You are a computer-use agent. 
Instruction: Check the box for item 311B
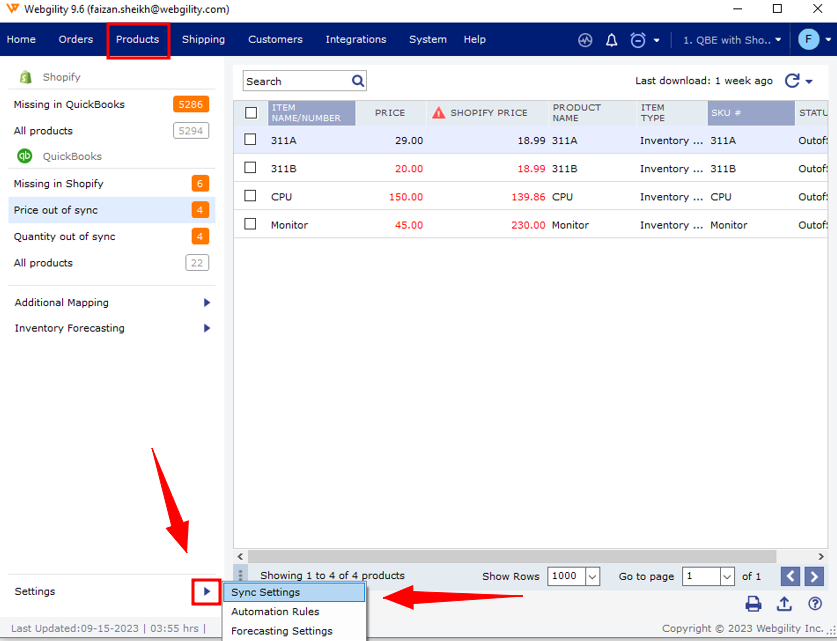point(250,168)
